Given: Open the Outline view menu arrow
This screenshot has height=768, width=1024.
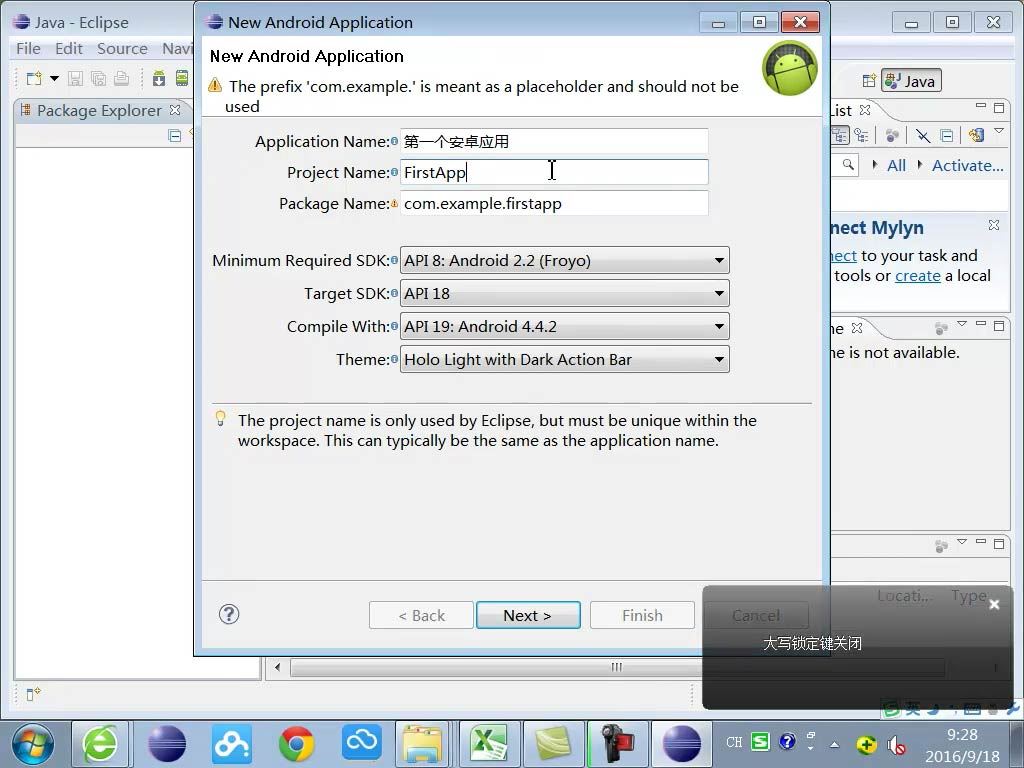Looking at the screenshot, I should click(x=961, y=323).
